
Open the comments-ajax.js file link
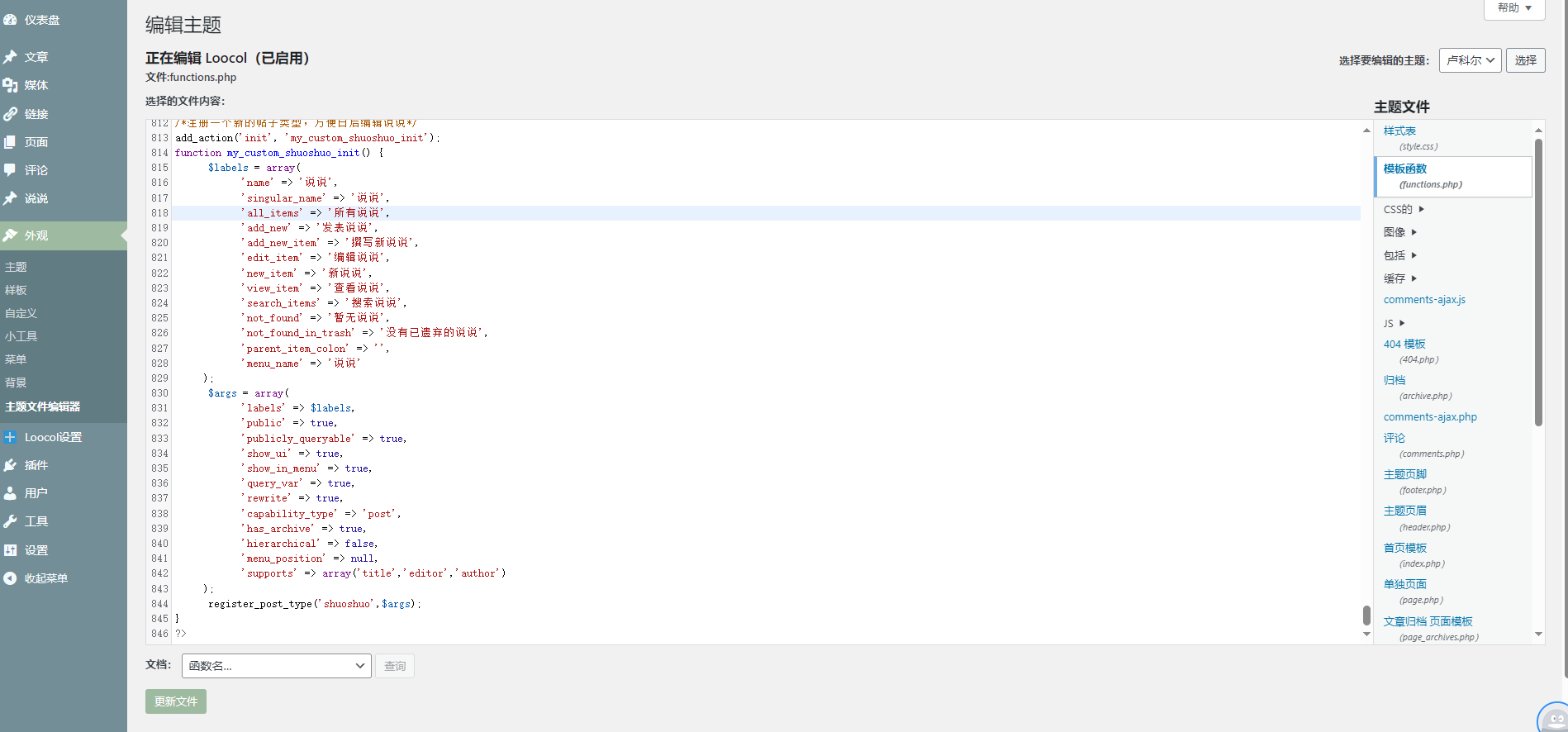tap(1424, 300)
